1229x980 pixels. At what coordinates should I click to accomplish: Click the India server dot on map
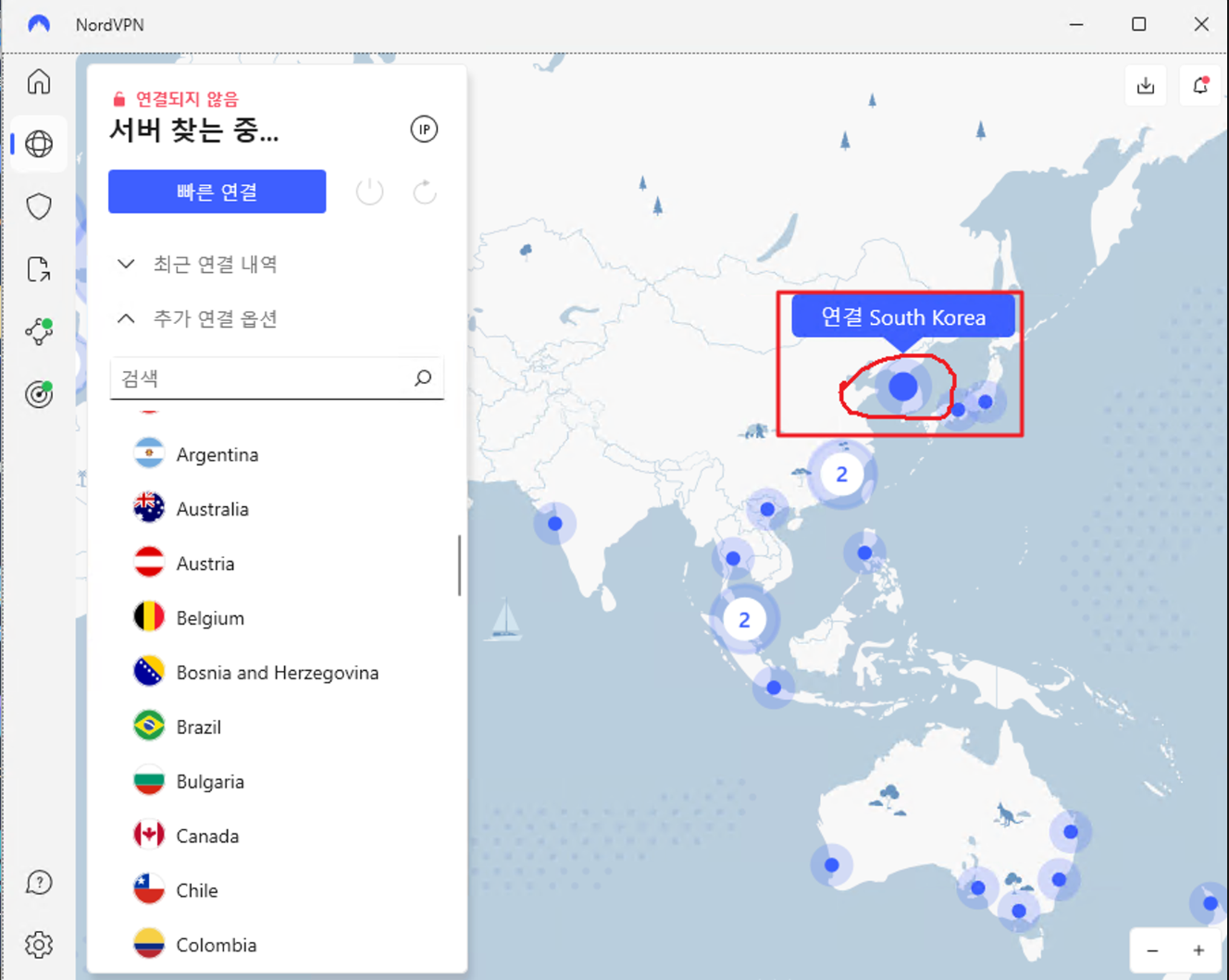point(554,523)
